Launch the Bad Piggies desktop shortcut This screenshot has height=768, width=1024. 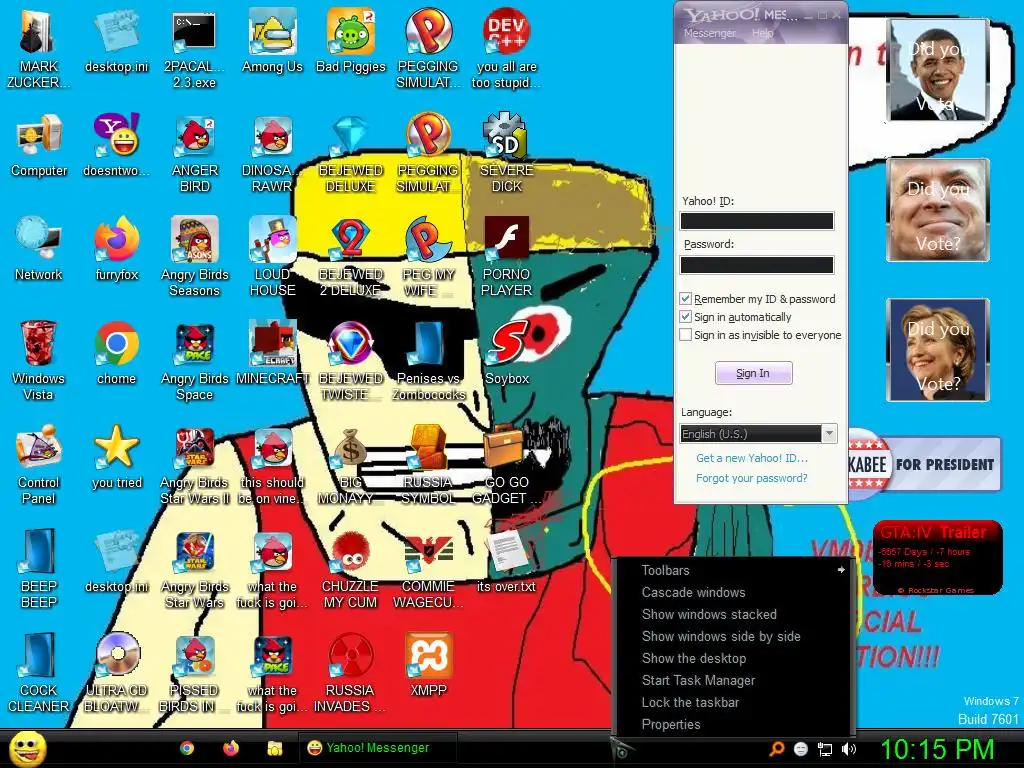tap(351, 39)
